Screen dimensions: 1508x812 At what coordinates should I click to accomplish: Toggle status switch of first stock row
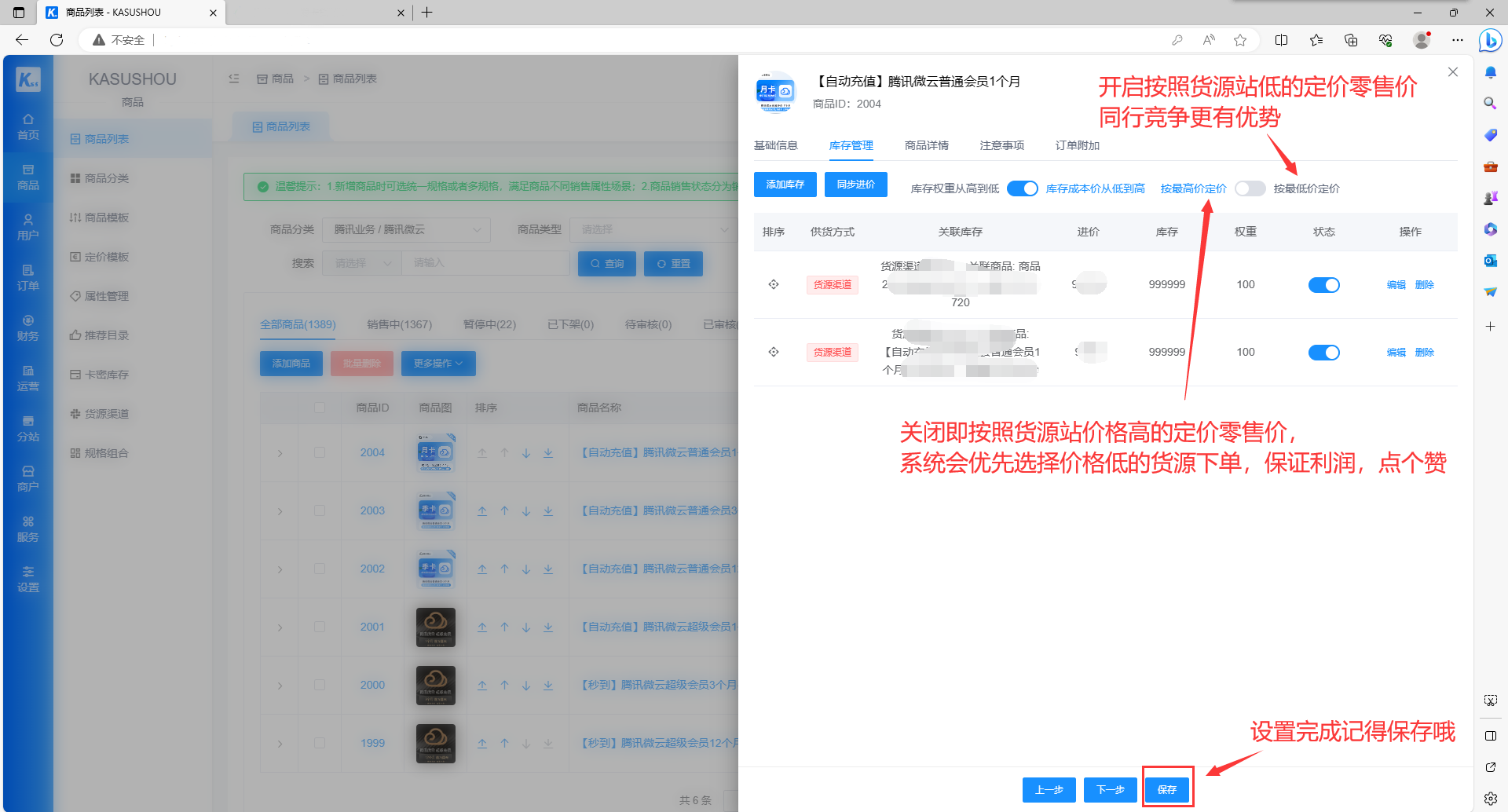[x=1324, y=285]
